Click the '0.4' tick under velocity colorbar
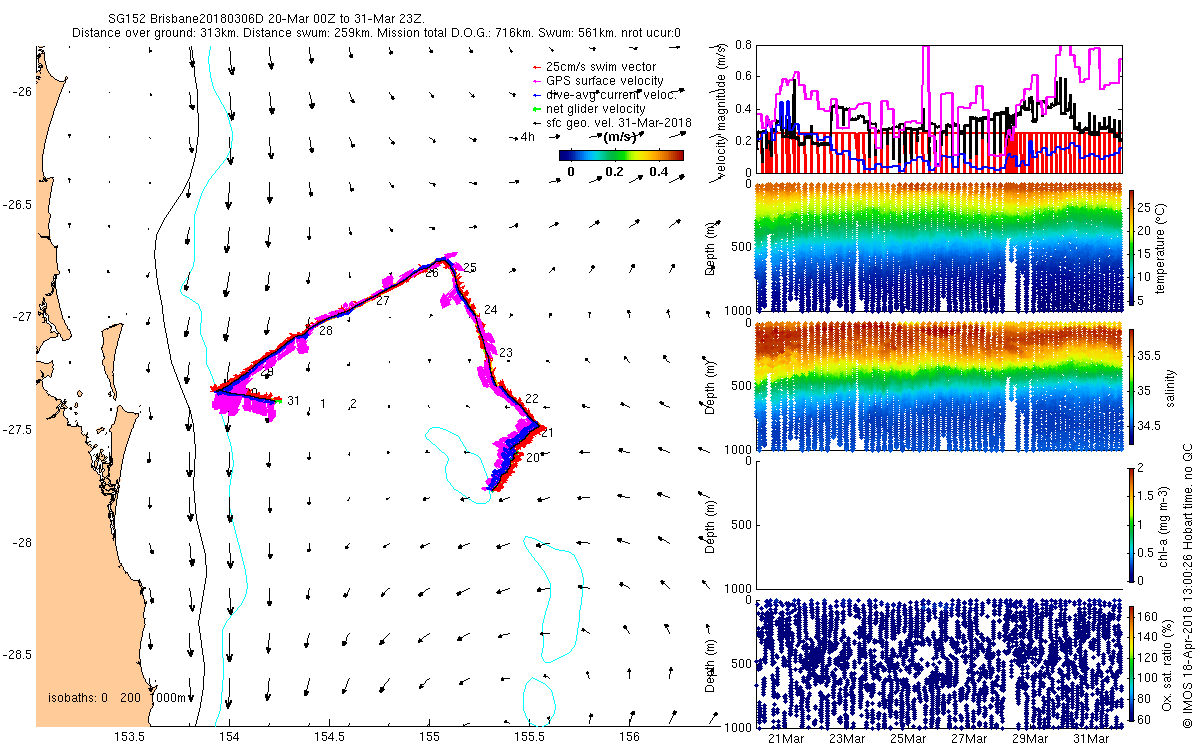The width and height of the screenshot is (1200, 750). [x=661, y=172]
